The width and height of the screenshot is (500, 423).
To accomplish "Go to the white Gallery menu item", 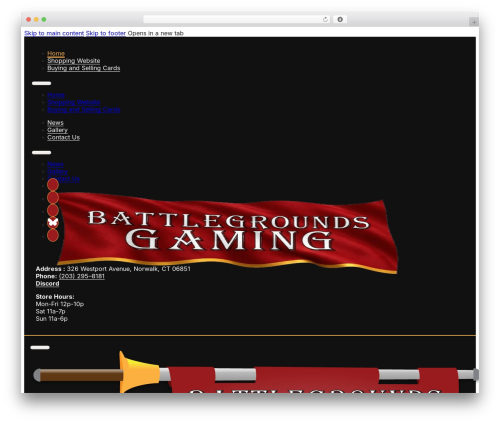I will (x=57, y=130).
